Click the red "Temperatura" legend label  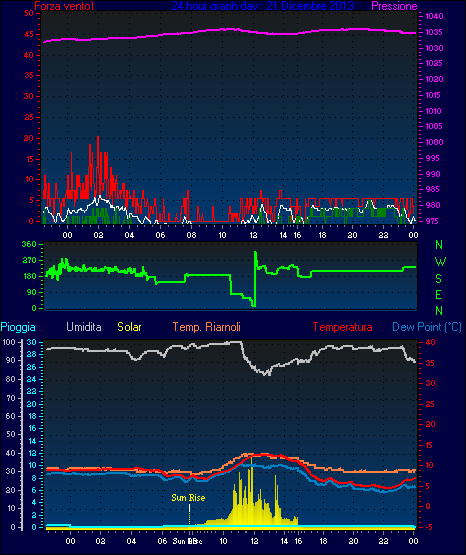click(x=343, y=327)
